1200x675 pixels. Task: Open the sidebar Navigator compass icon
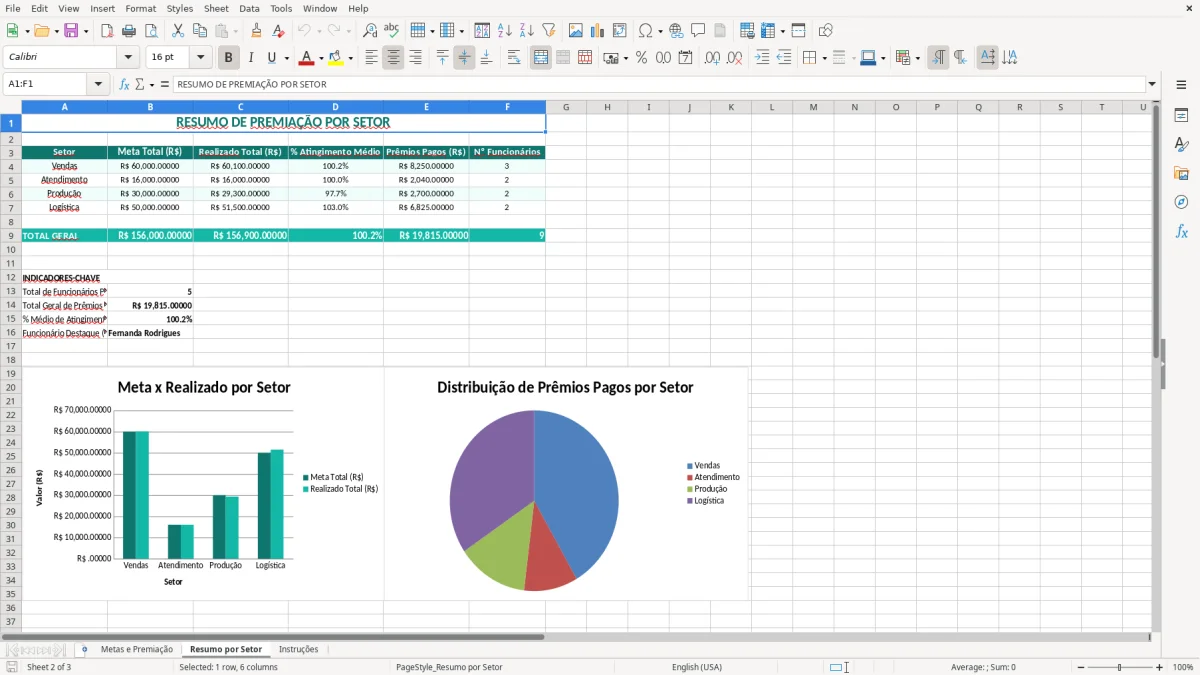[1181, 202]
